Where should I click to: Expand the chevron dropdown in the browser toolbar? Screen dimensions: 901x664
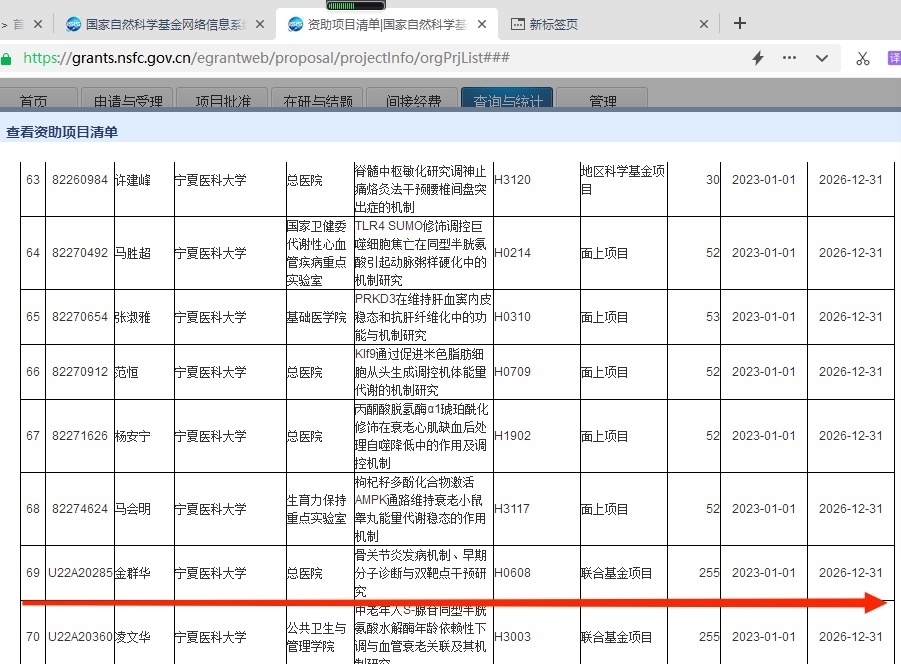(822, 58)
